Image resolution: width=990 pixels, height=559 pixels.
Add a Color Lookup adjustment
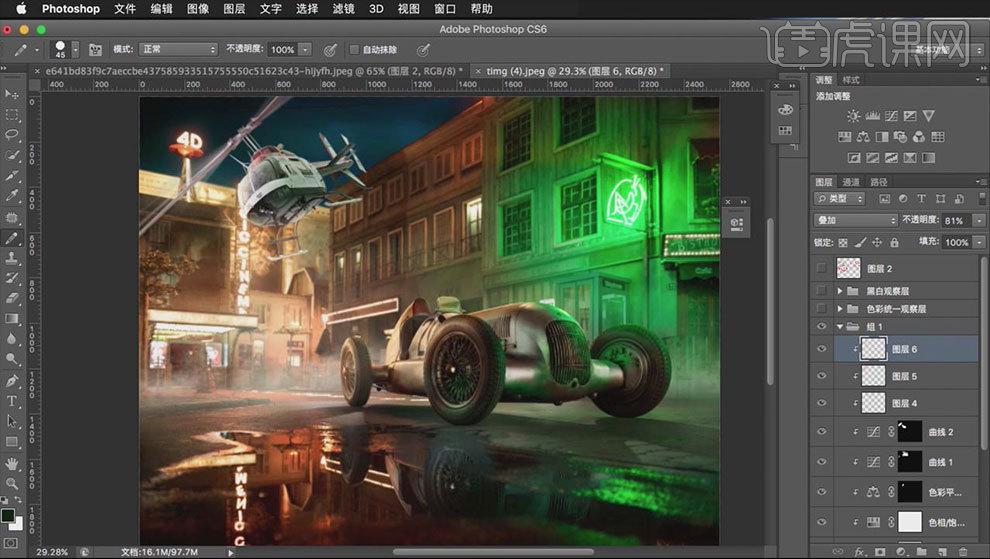pos(938,136)
